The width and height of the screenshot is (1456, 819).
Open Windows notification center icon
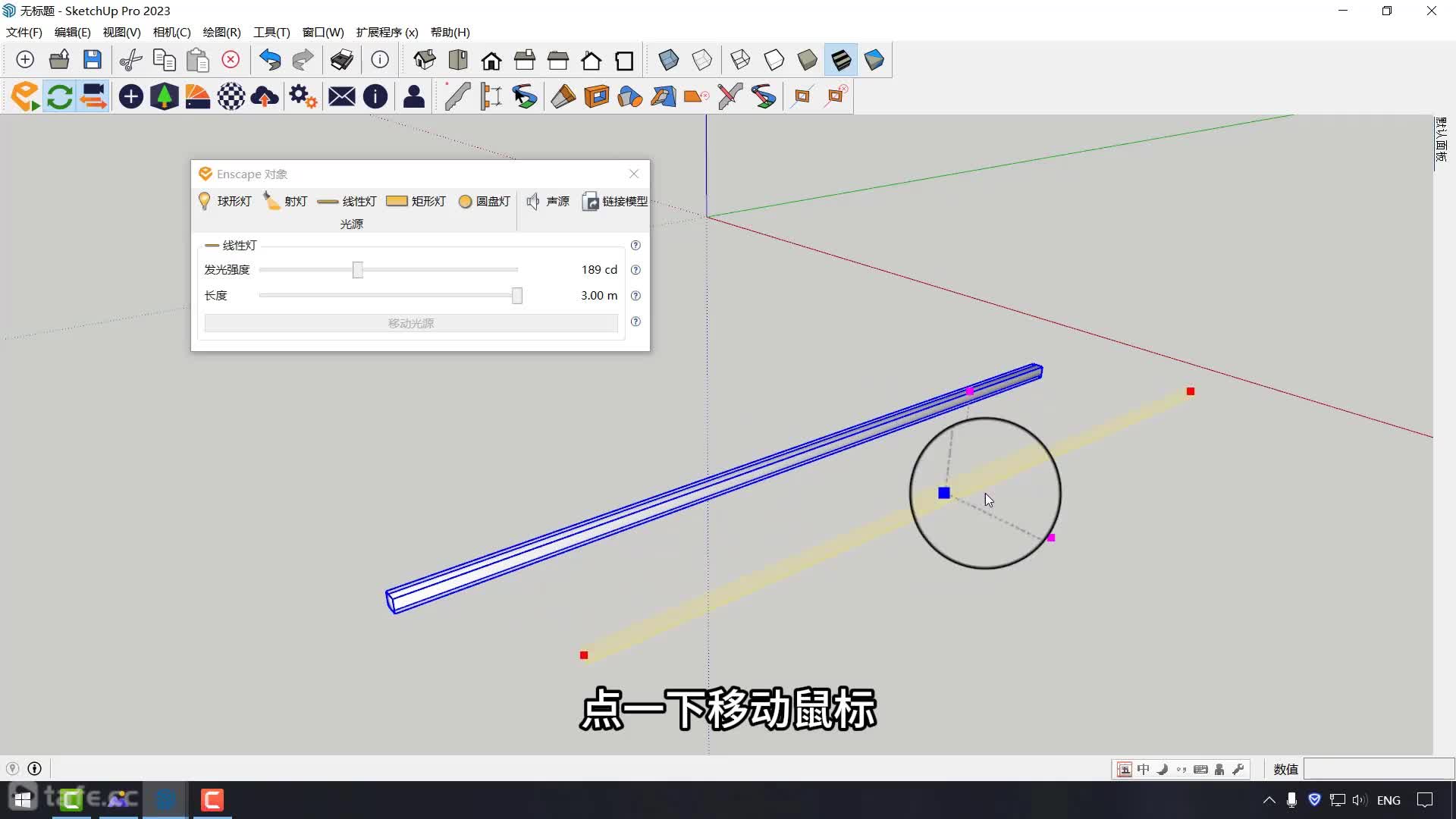[1425, 800]
